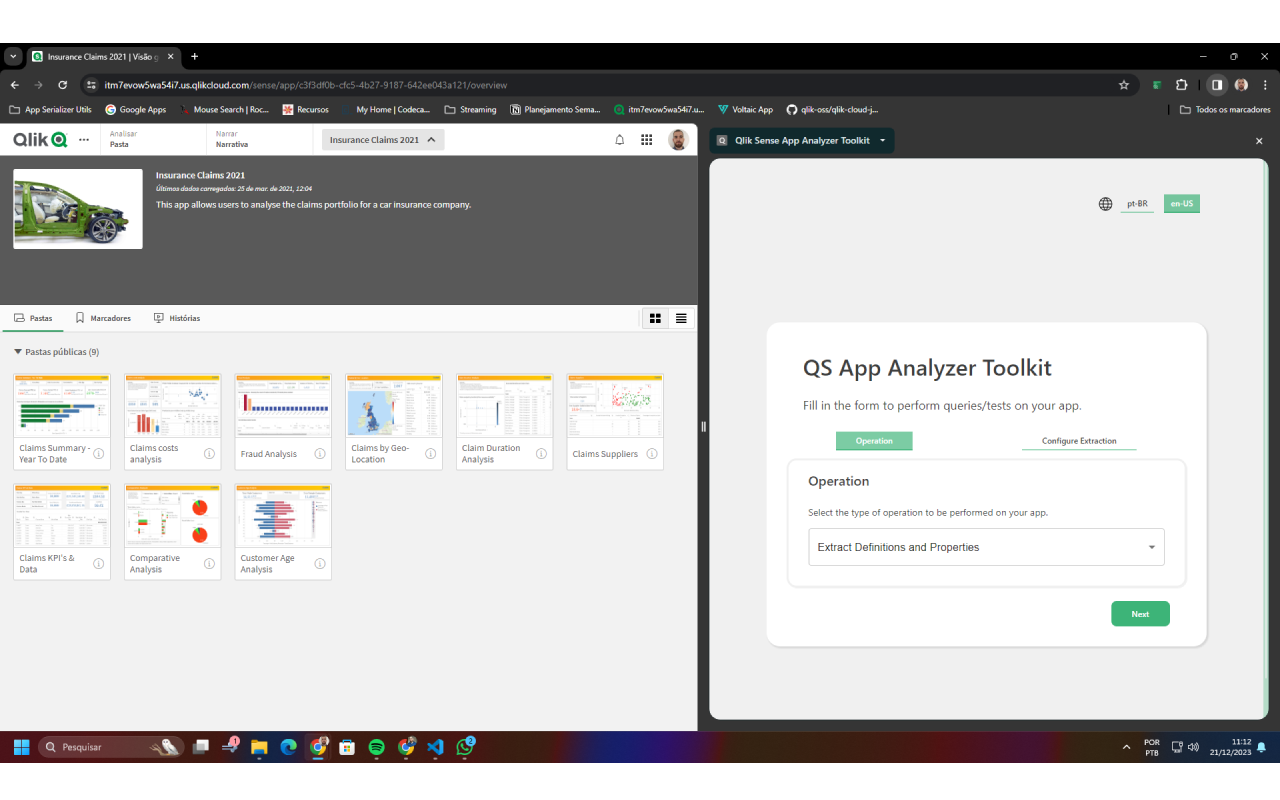
Task: Open info for the Fraud Analysis sheet
Action: coord(318,453)
